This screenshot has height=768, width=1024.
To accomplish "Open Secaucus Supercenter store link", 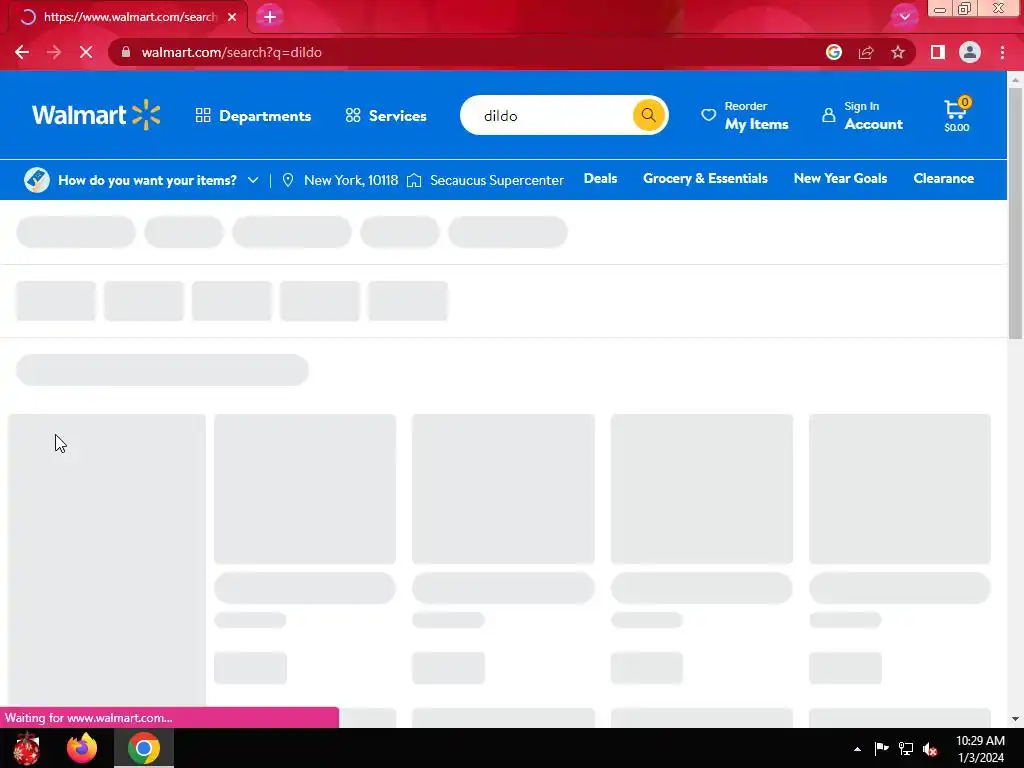I will pos(496,180).
